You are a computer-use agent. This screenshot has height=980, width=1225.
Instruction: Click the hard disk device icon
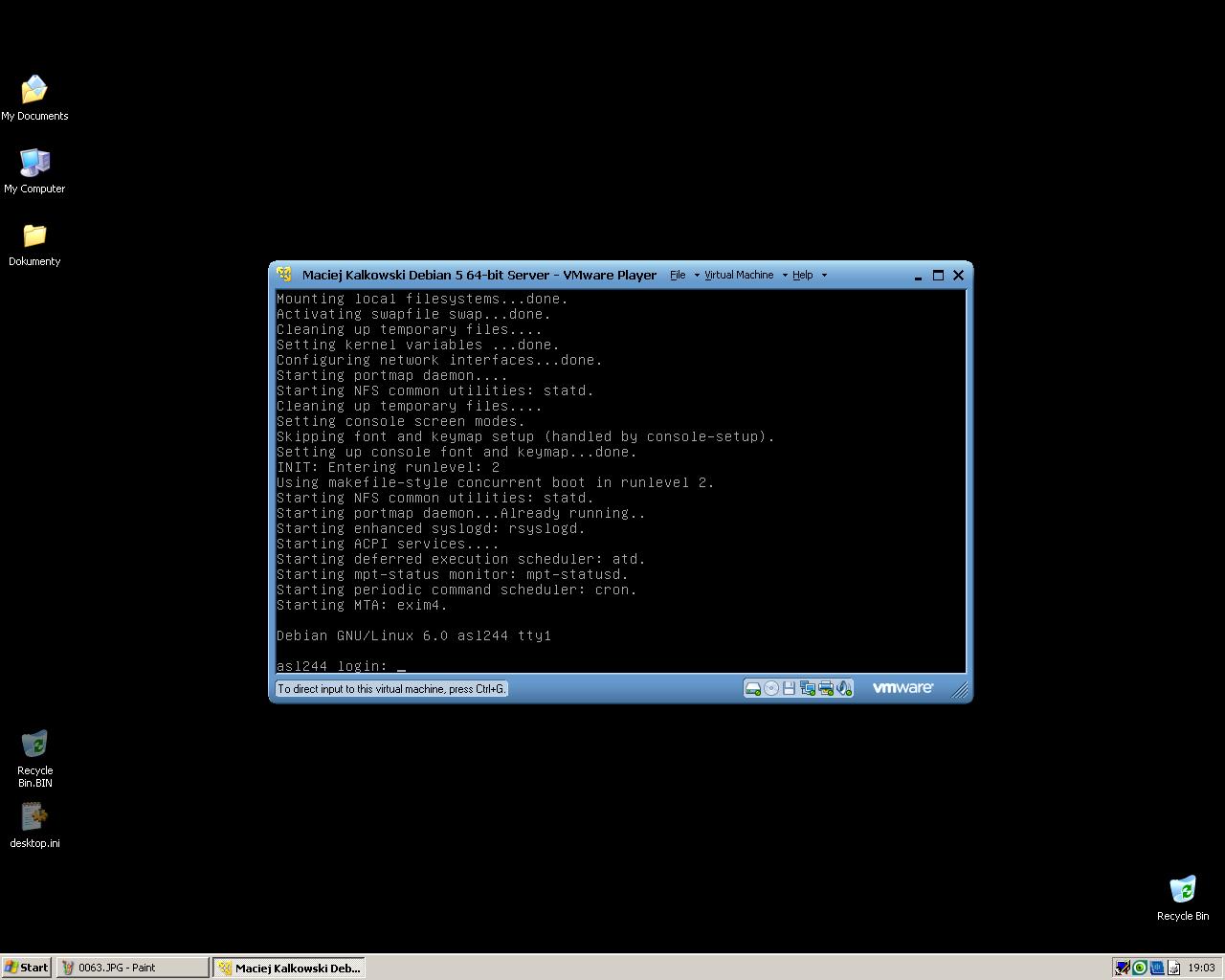752,688
